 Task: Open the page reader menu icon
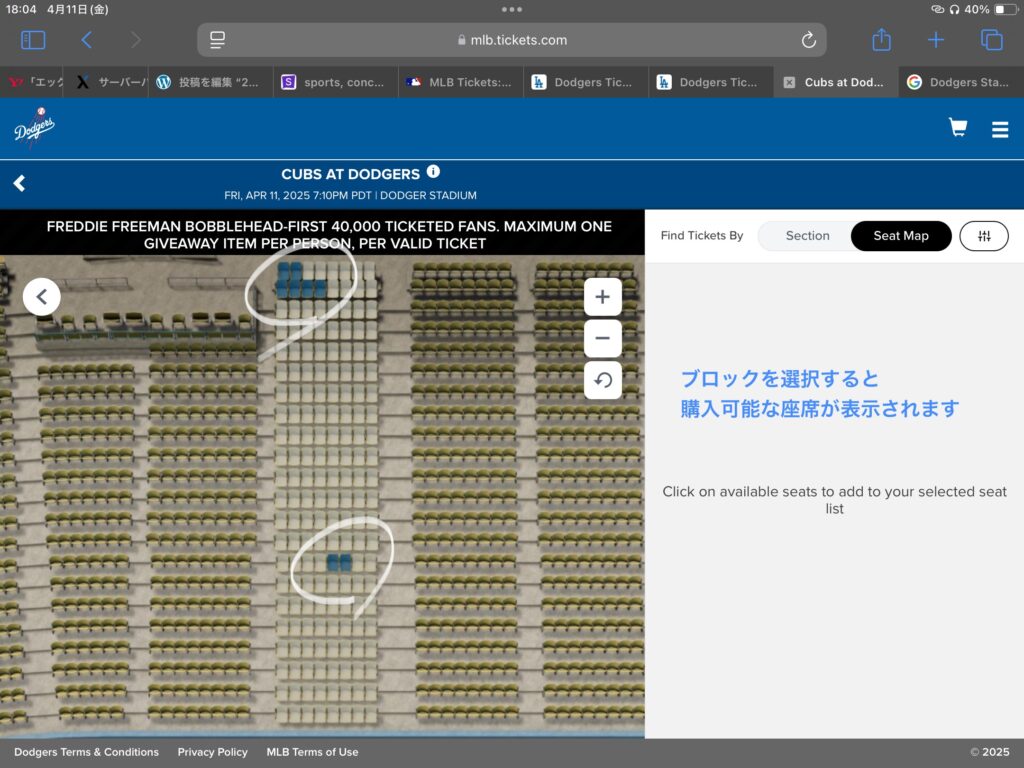[x=217, y=40]
